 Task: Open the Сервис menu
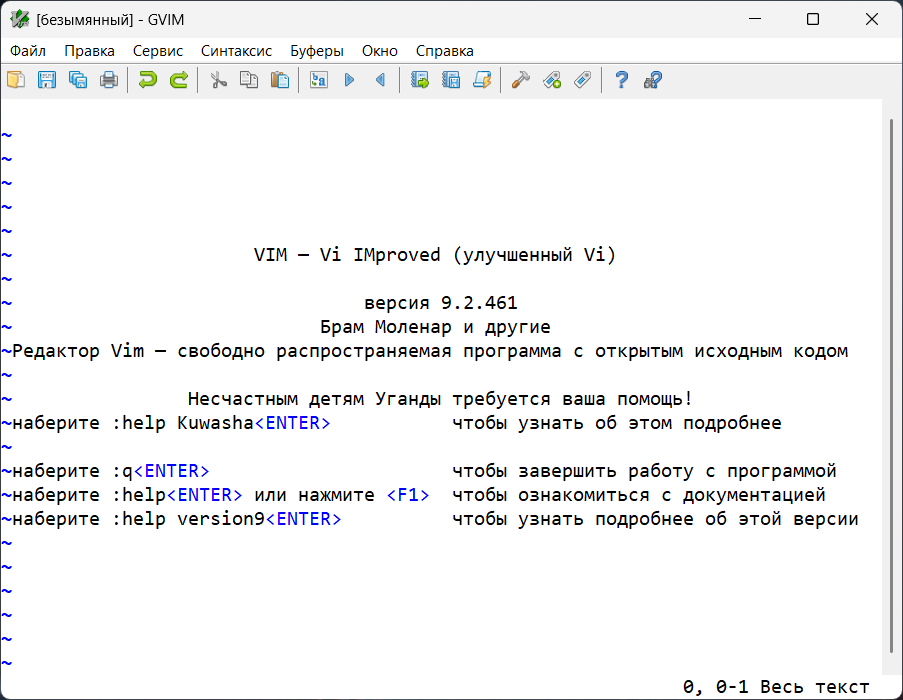pyautogui.click(x=158, y=51)
